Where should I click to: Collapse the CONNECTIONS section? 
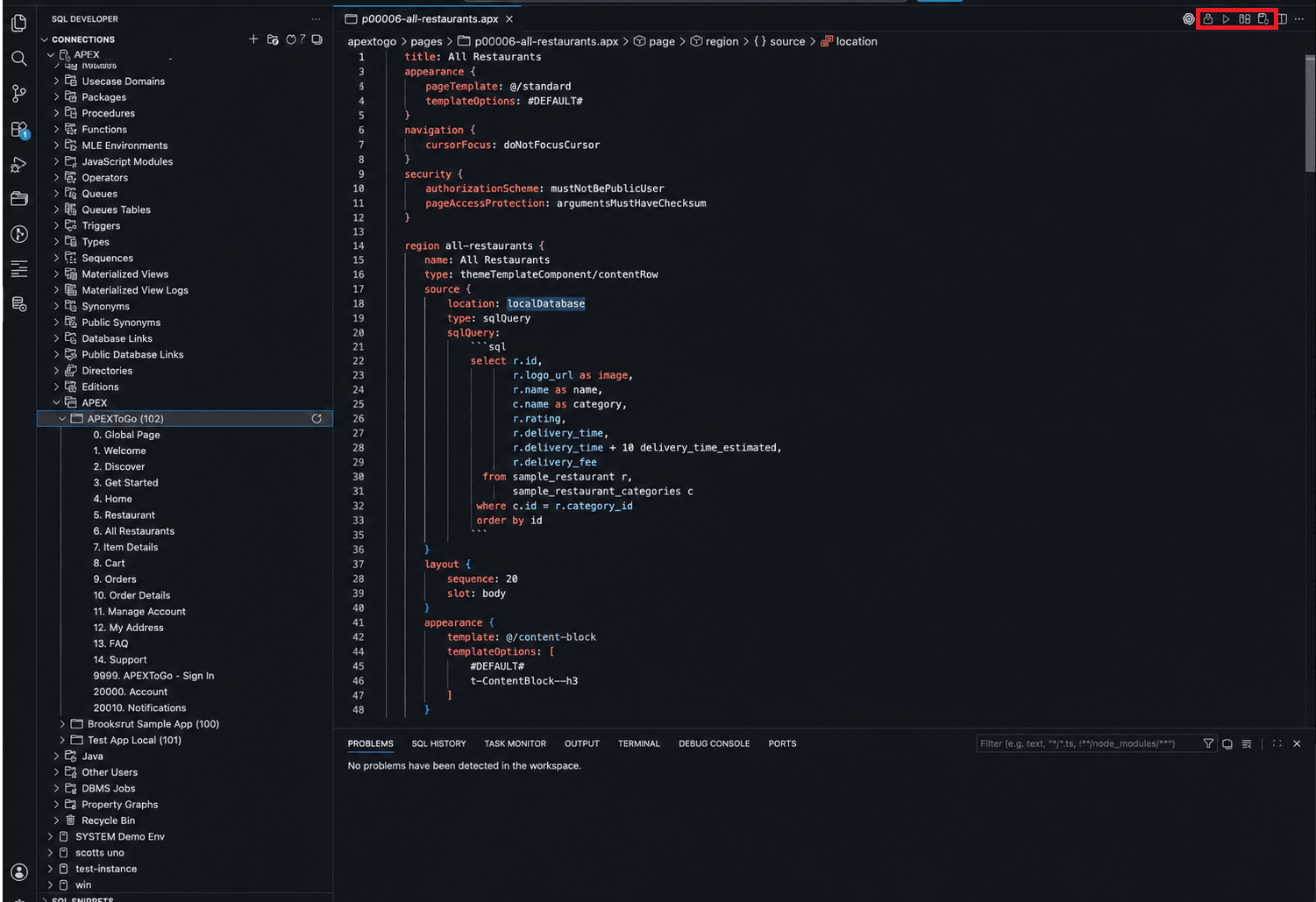tap(45, 39)
